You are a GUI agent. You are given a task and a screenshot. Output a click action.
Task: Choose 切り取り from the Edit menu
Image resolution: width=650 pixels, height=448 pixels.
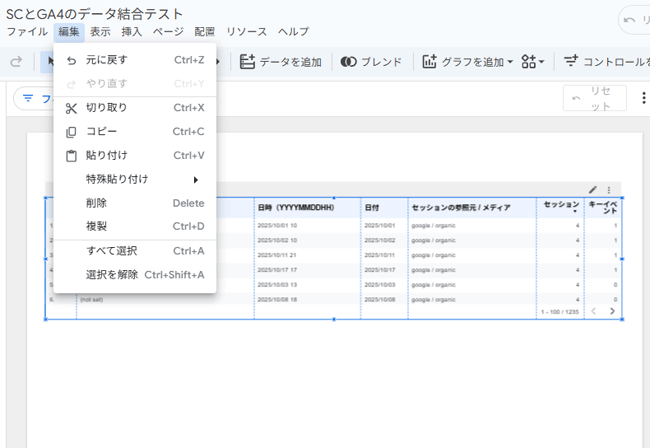pos(135,108)
